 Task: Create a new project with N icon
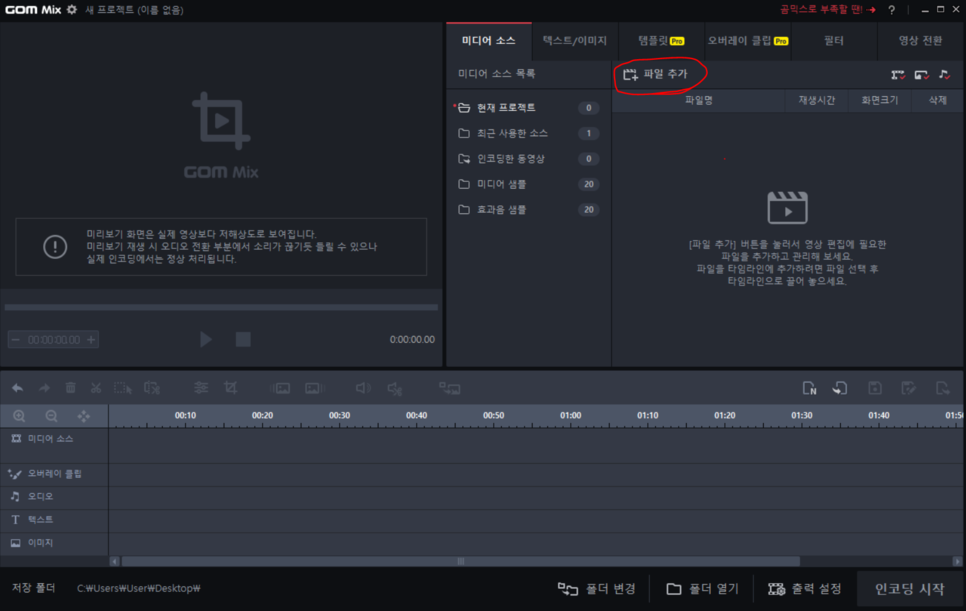pyautogui.click(x=810, y=388)
